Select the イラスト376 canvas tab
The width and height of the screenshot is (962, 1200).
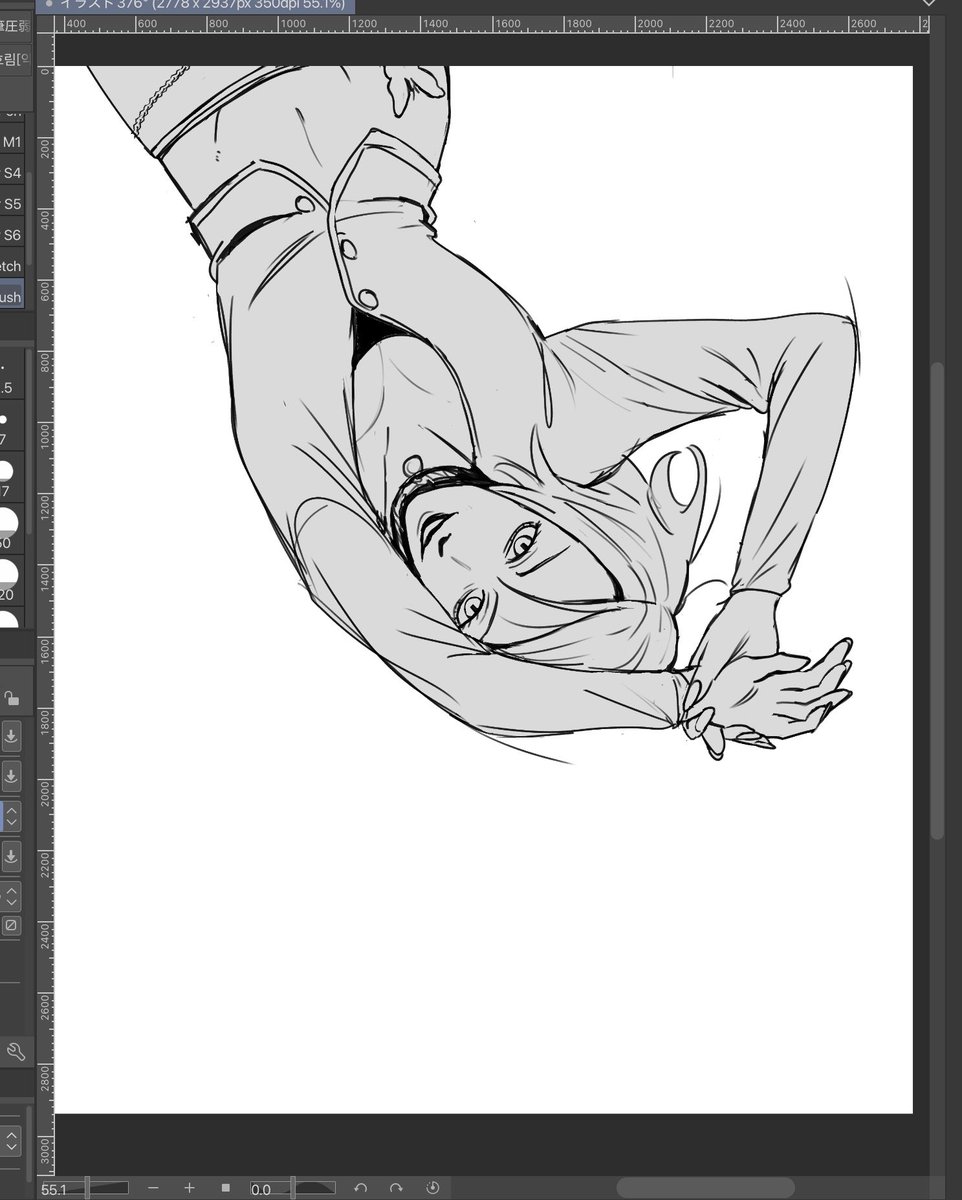[x=195, y=6]
